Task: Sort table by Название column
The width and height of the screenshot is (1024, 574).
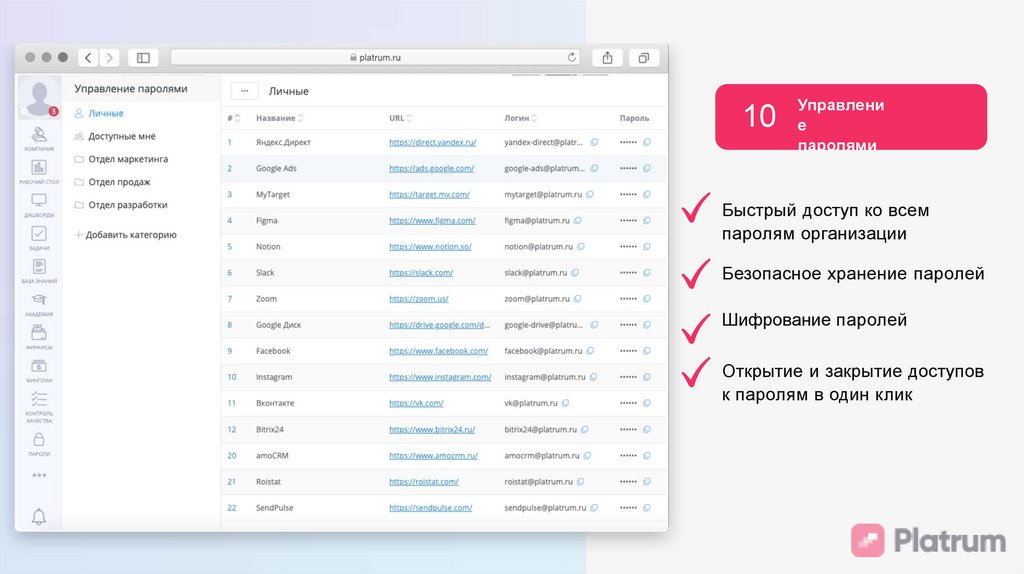Action: [x=280, y=118]
